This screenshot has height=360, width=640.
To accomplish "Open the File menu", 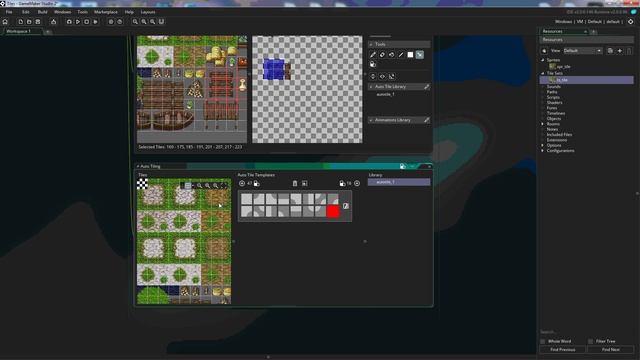I will (x=9, y=12).
